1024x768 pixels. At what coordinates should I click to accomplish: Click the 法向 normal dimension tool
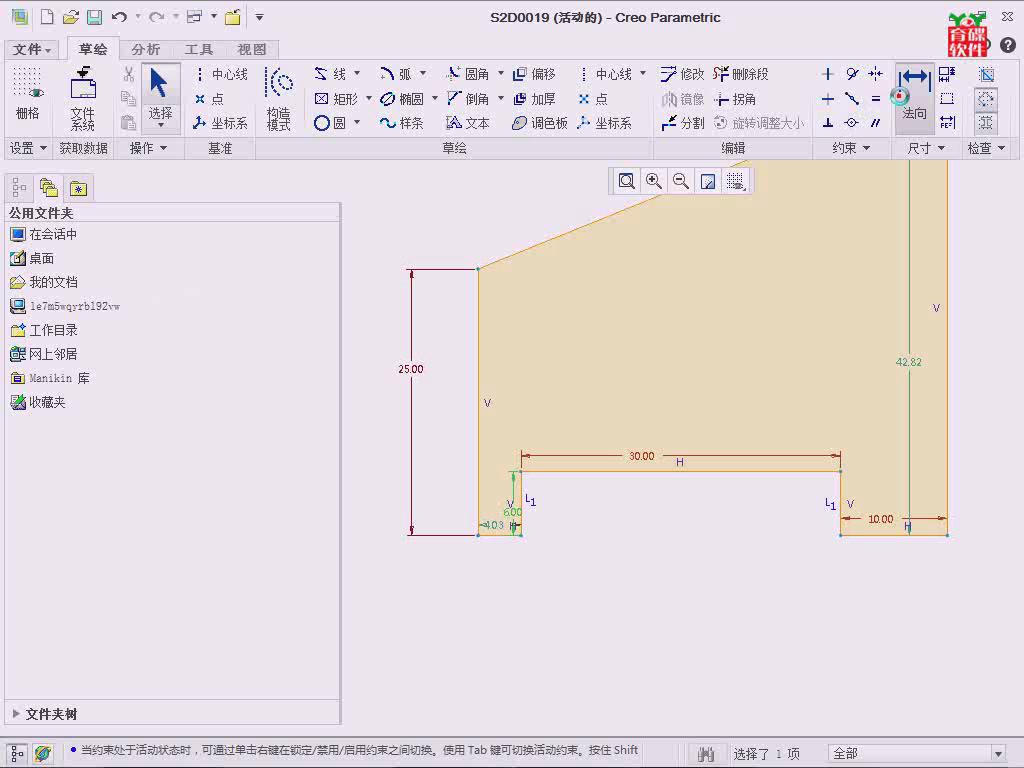click(914, 97)
